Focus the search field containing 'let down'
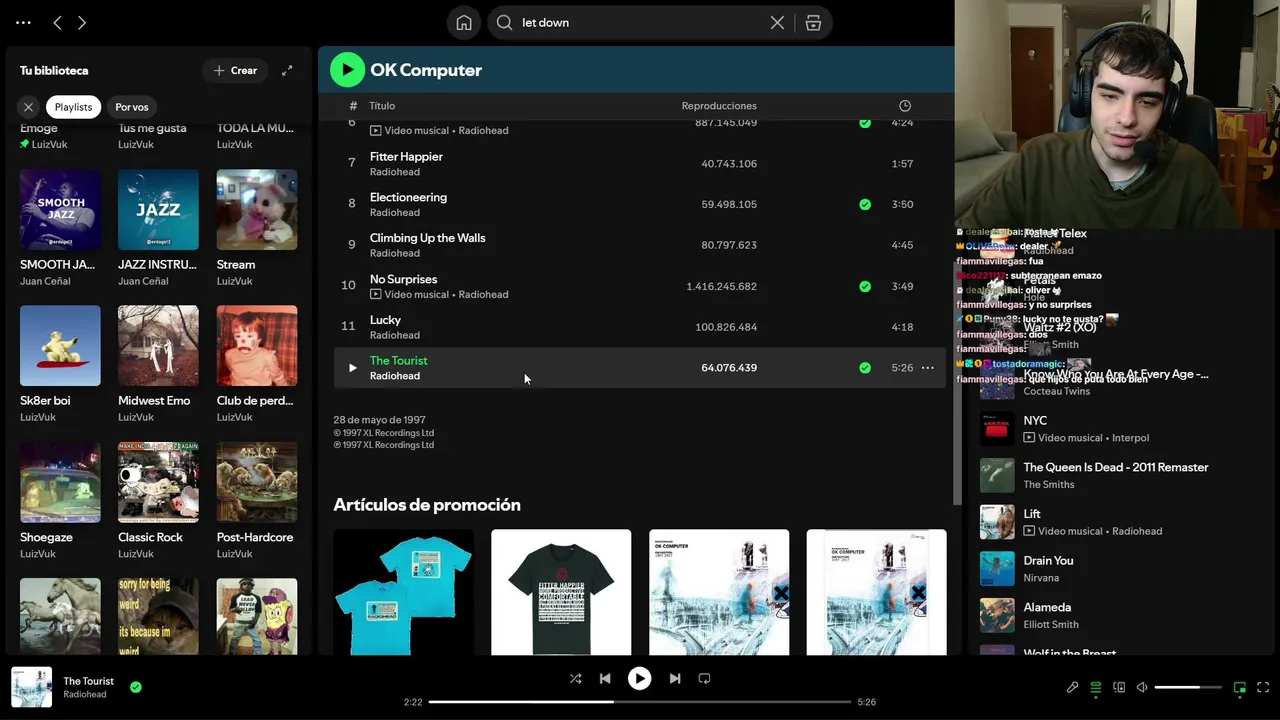The image size is (1280, 720). click(x=660, y=22)
